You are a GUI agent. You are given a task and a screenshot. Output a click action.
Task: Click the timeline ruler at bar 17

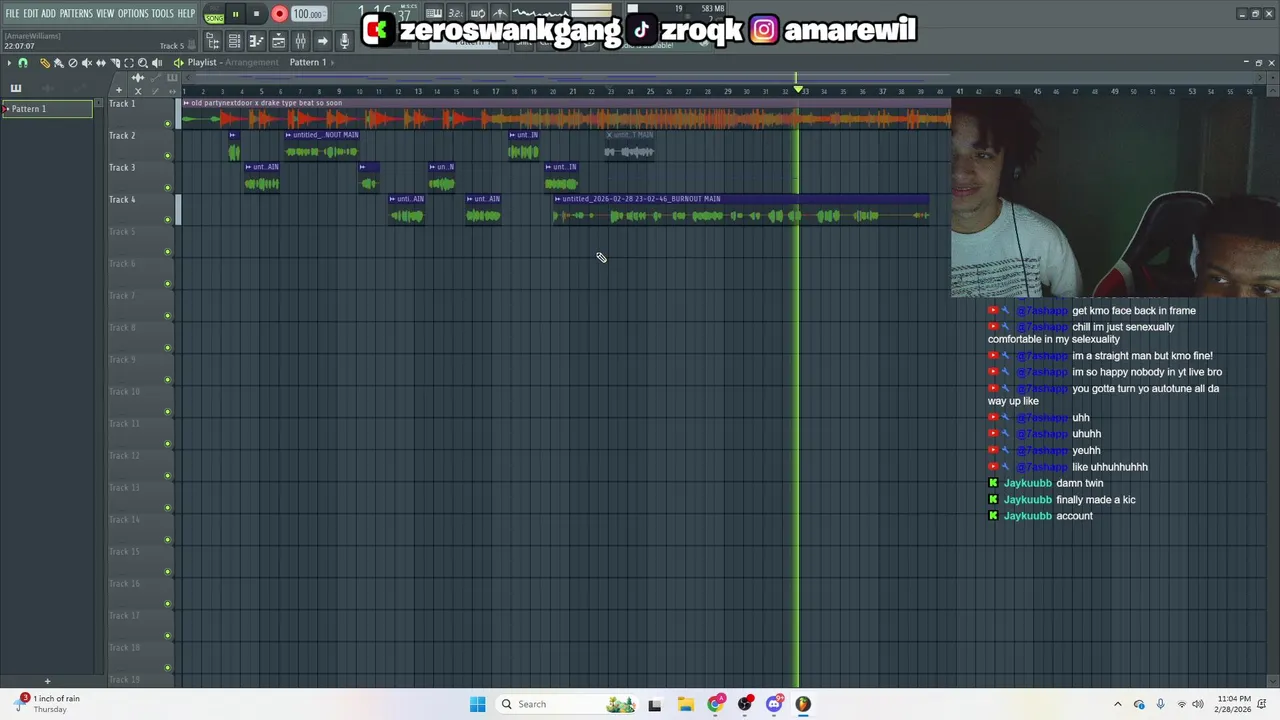tap(495, 91)
